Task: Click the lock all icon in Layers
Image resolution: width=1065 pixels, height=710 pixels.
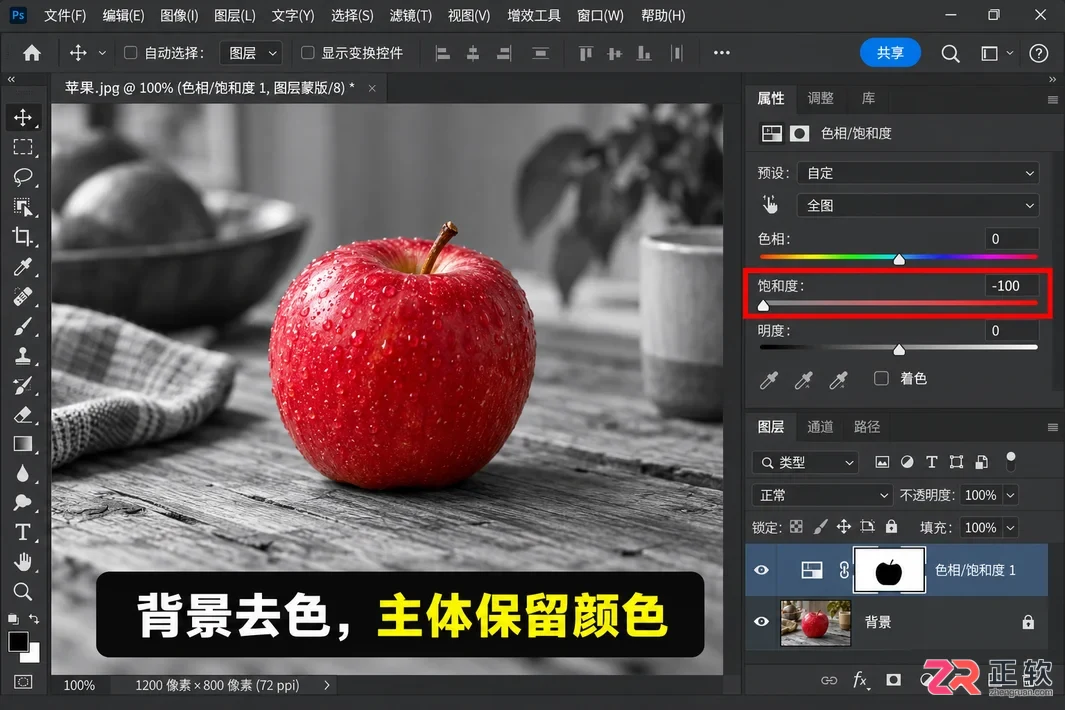Action: 891,527
